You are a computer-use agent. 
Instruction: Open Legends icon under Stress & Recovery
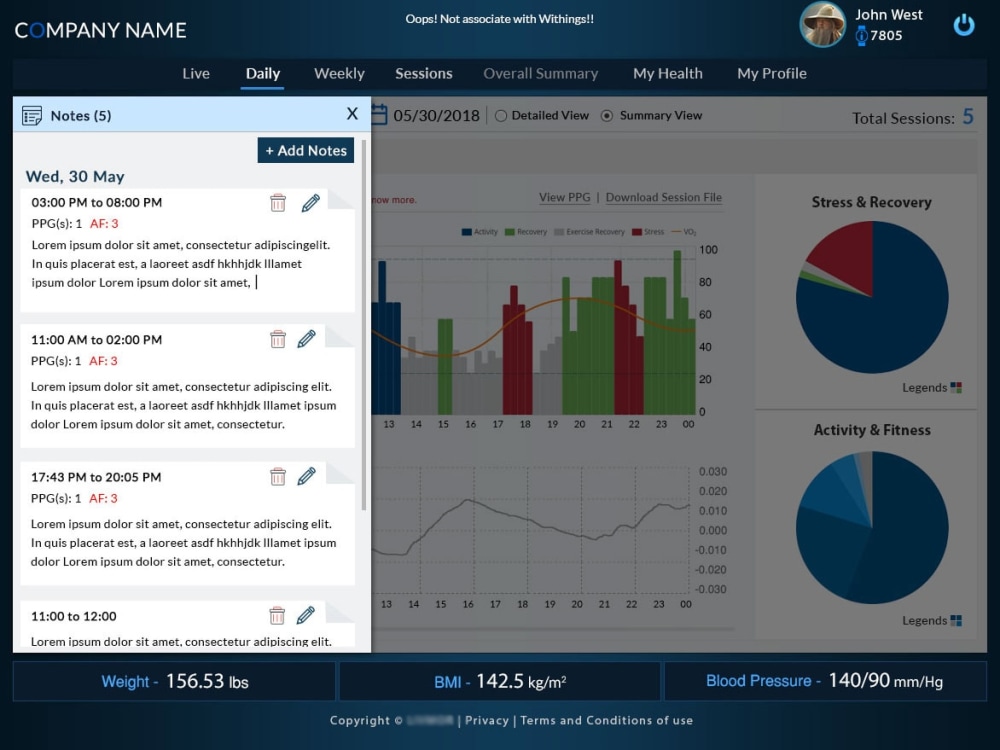956,387
